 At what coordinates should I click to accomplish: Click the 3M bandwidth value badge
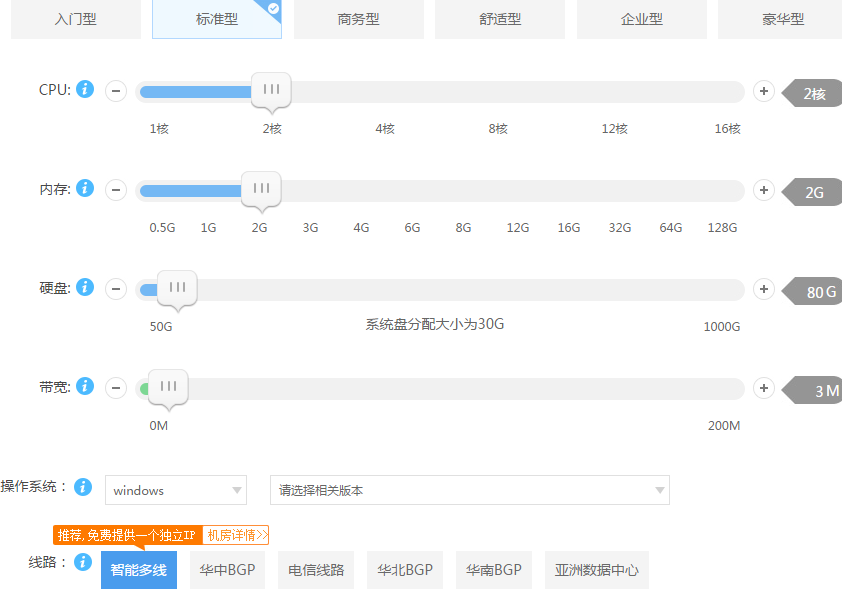click(x=812, y=390)
